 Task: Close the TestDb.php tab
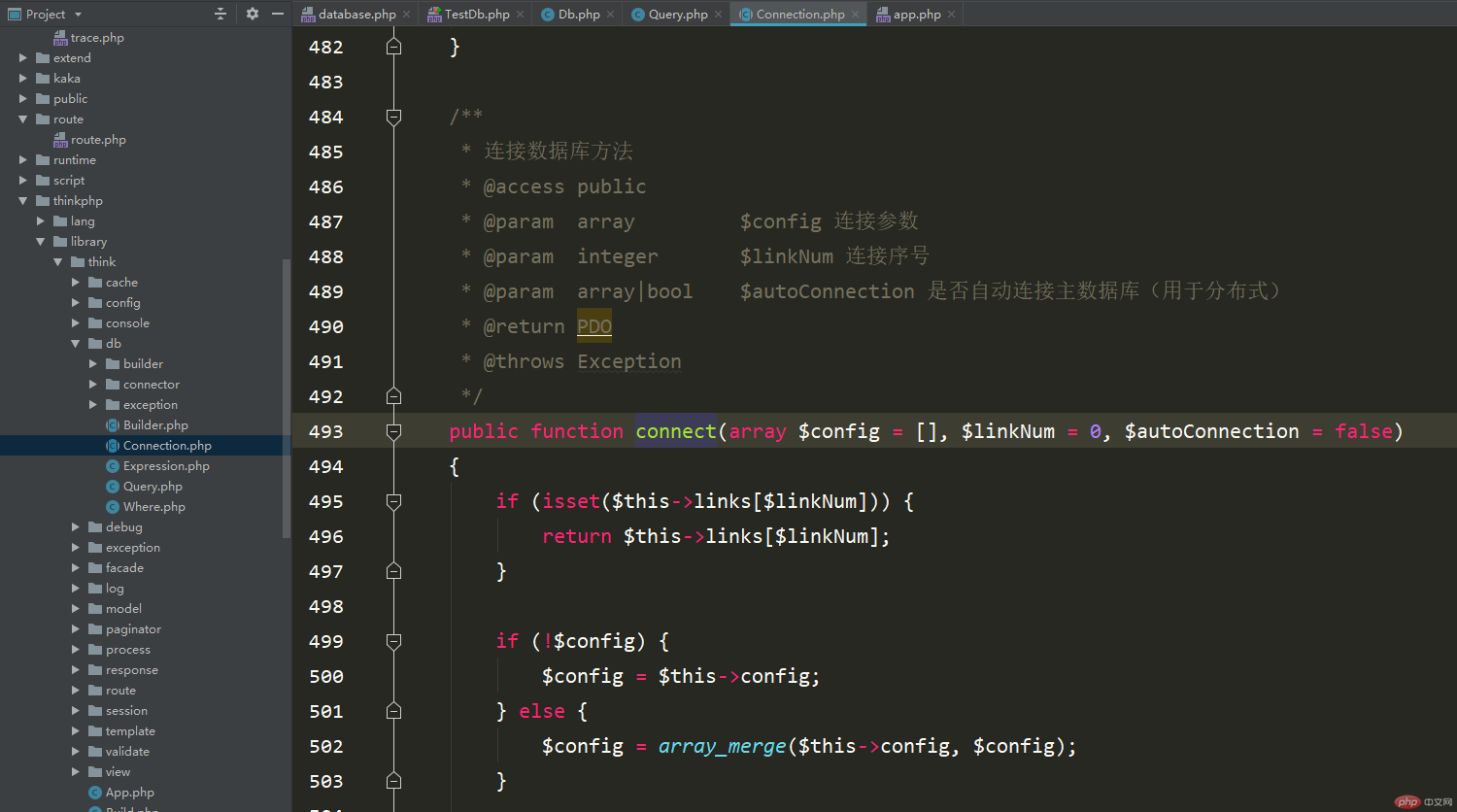pyautogui.click(x=521, y=15)
